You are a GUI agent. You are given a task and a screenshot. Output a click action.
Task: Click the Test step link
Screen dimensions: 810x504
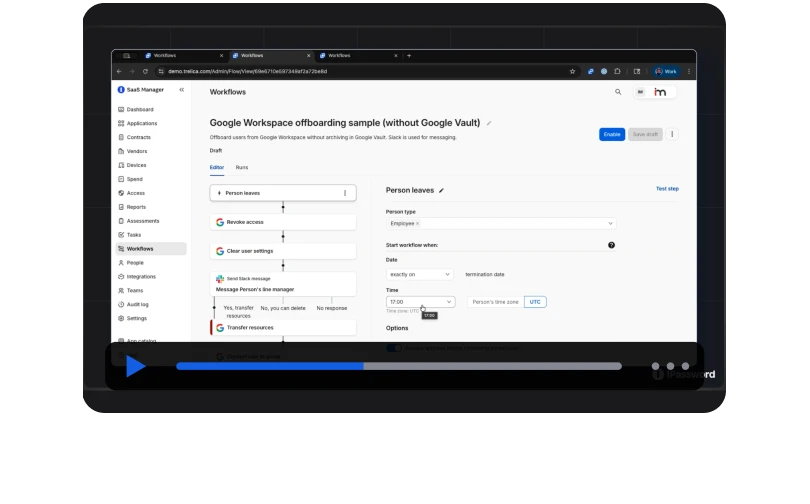[x=667, y=189]
